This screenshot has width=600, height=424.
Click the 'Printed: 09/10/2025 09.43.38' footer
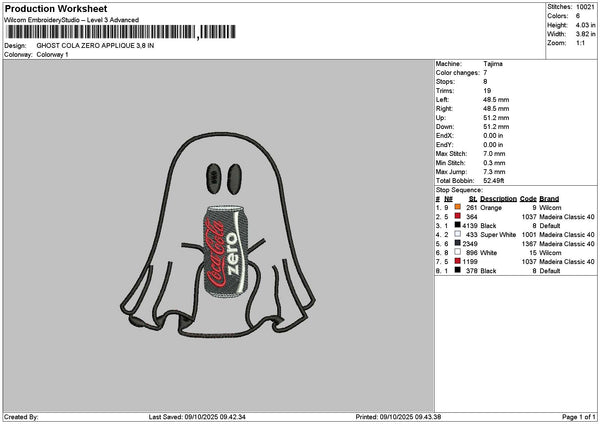pyautogui.click(x=398, y=417)
